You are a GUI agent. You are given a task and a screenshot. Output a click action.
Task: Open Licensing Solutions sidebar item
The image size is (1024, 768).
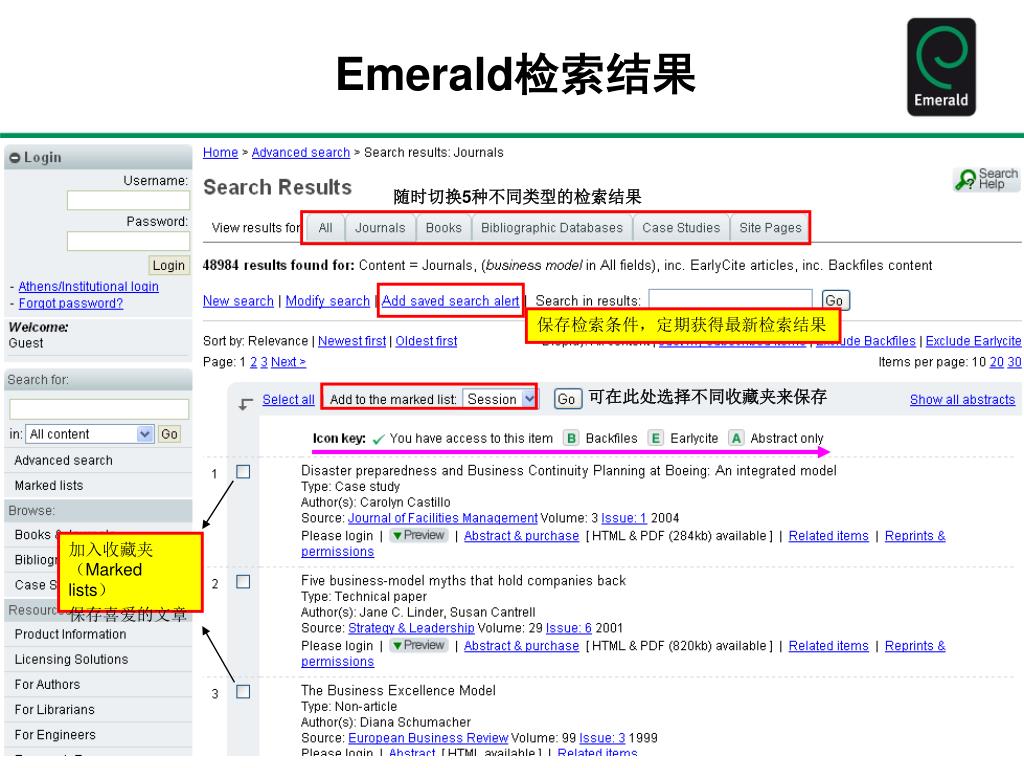71,659
